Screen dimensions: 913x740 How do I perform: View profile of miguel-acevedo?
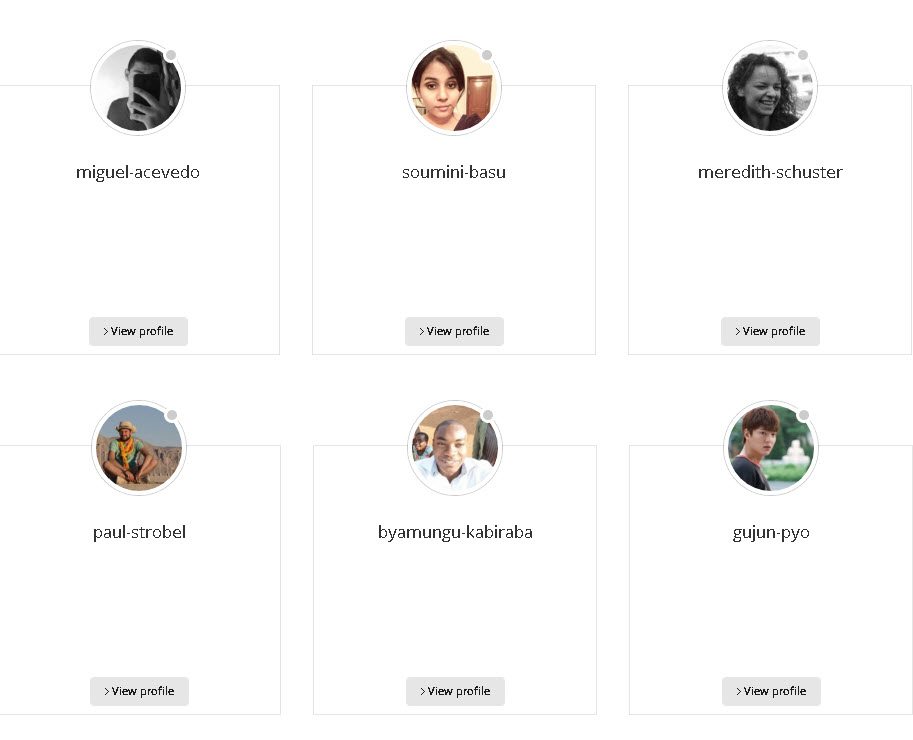[139, 331]
